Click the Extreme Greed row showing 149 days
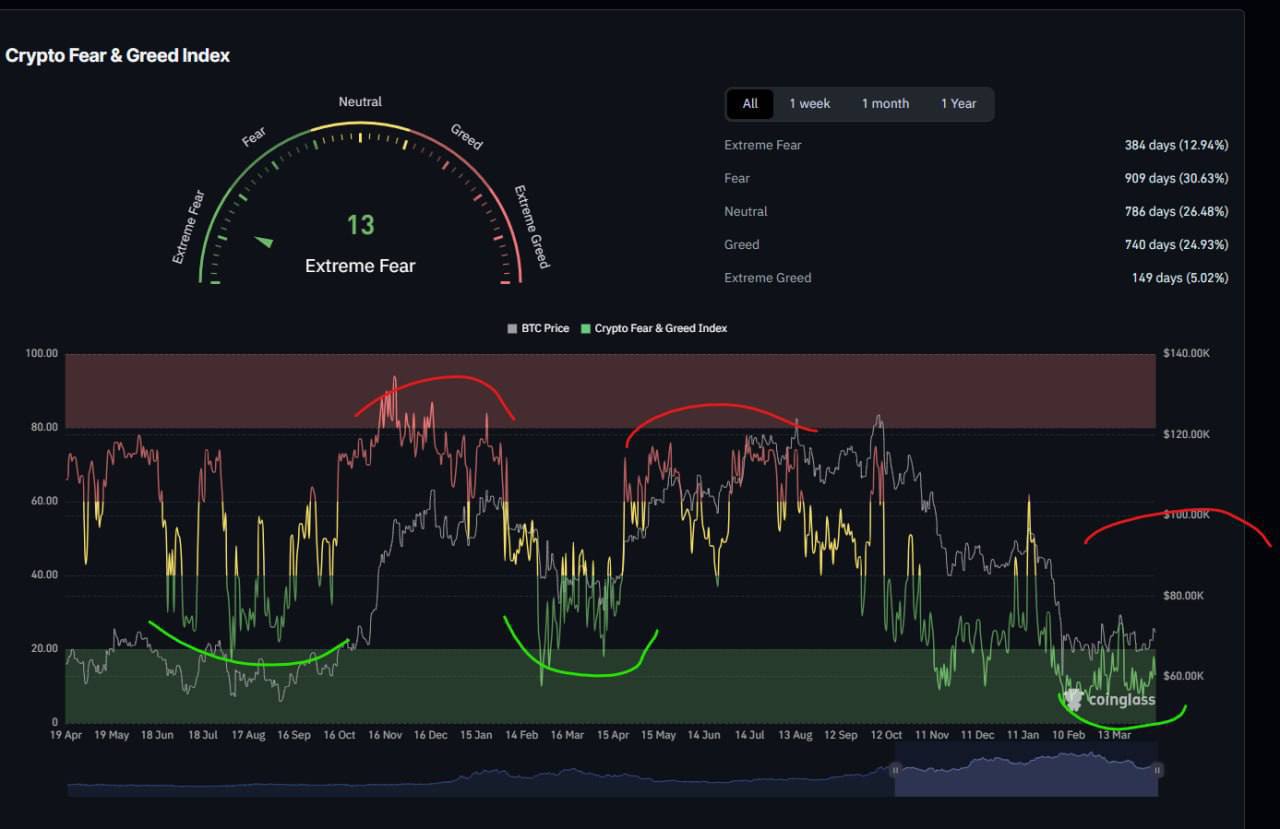1280x829 pixels. point(975,277)
